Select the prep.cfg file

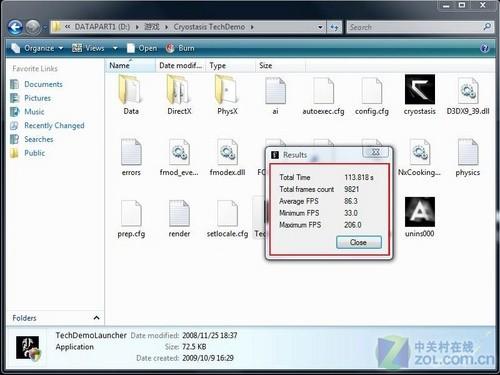[131, 219]
